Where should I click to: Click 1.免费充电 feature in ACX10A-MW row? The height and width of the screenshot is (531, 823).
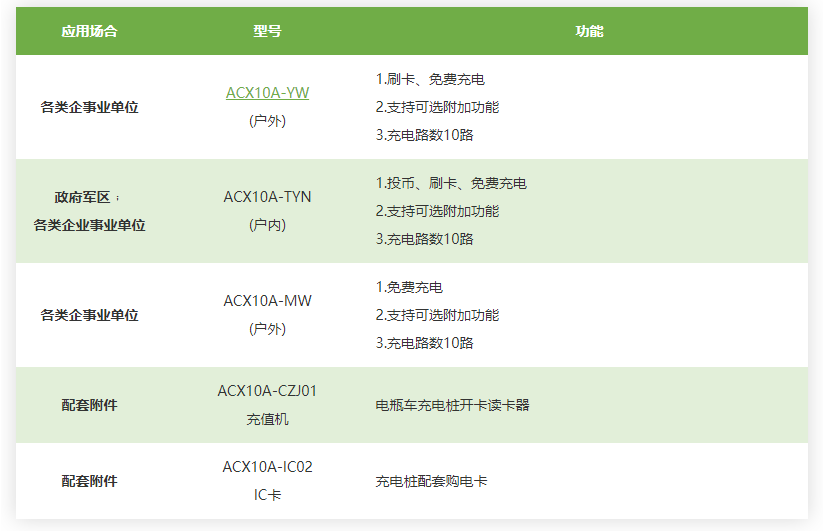click(x=409, y=287)
